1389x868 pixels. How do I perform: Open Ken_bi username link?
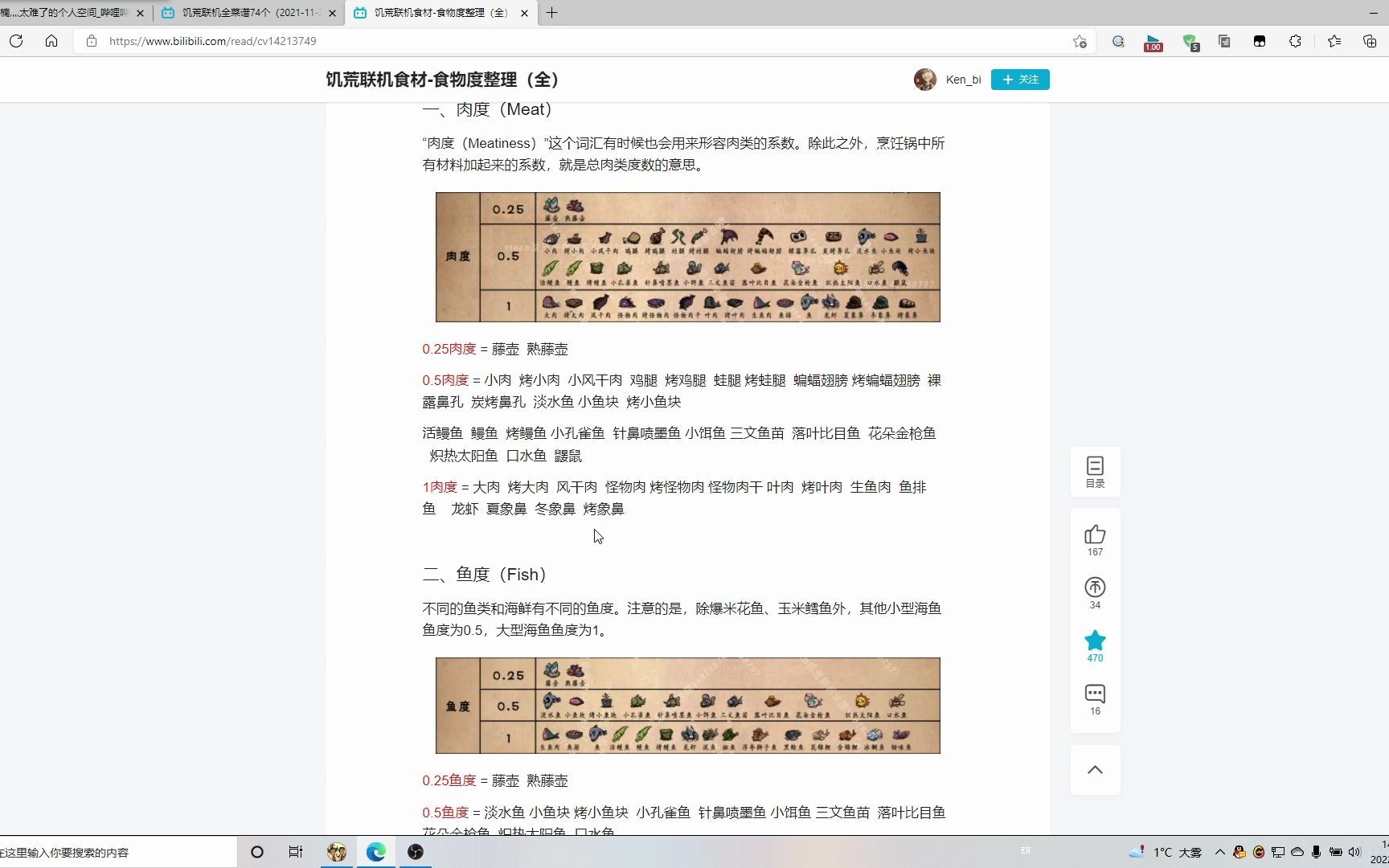point(963,80)
